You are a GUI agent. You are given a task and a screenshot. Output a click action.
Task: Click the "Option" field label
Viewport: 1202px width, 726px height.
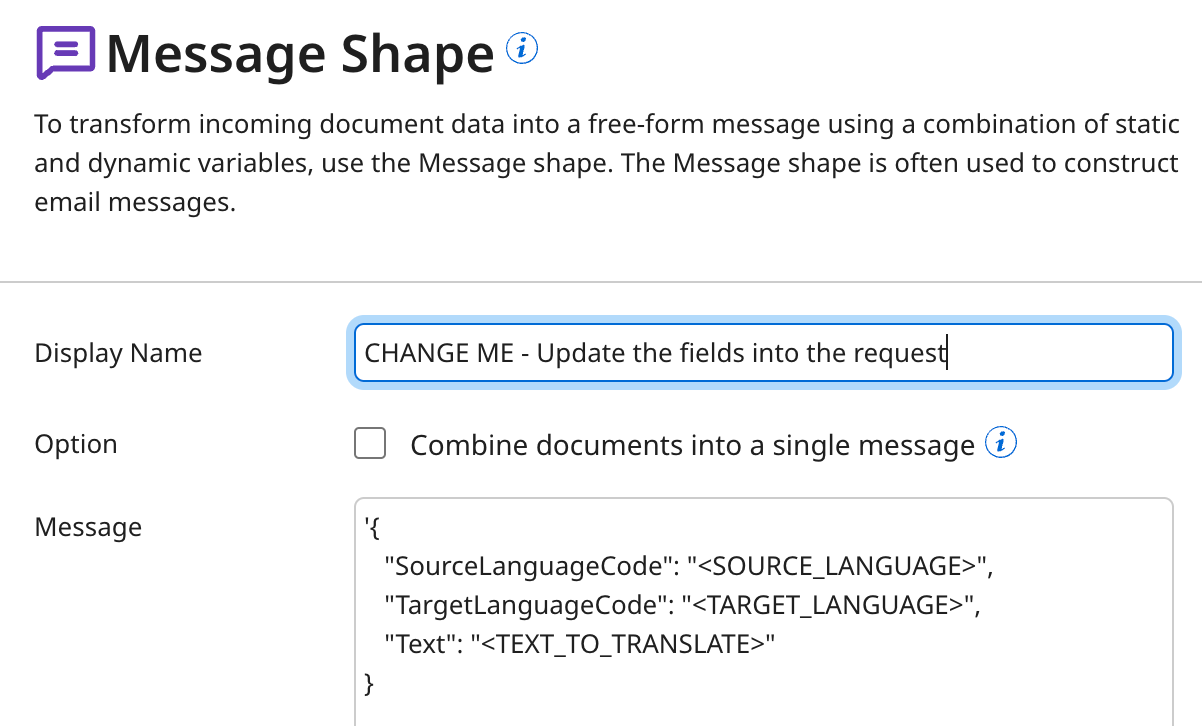click(x=76, y=444)
